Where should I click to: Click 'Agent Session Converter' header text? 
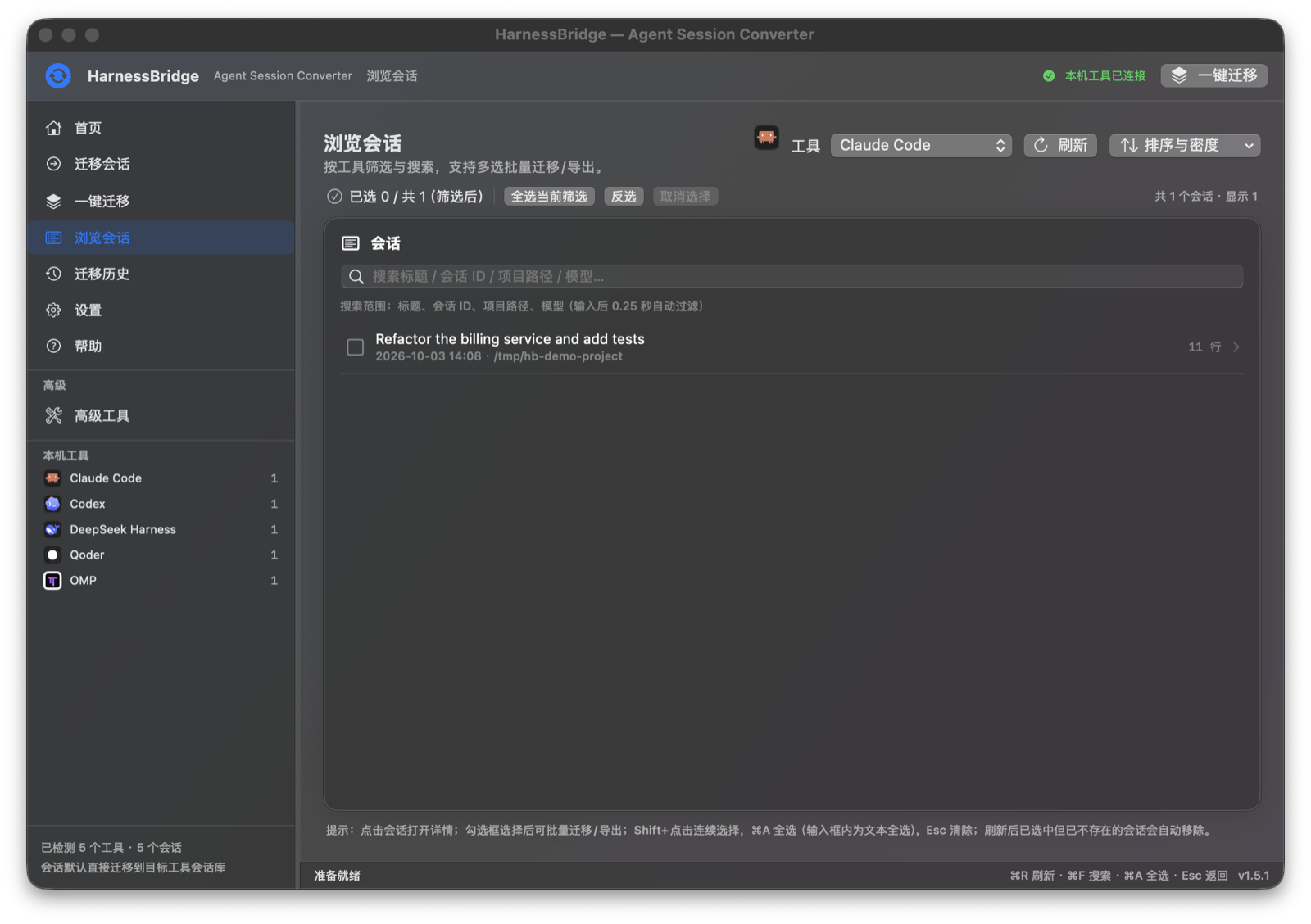click(x=283, y=76)
